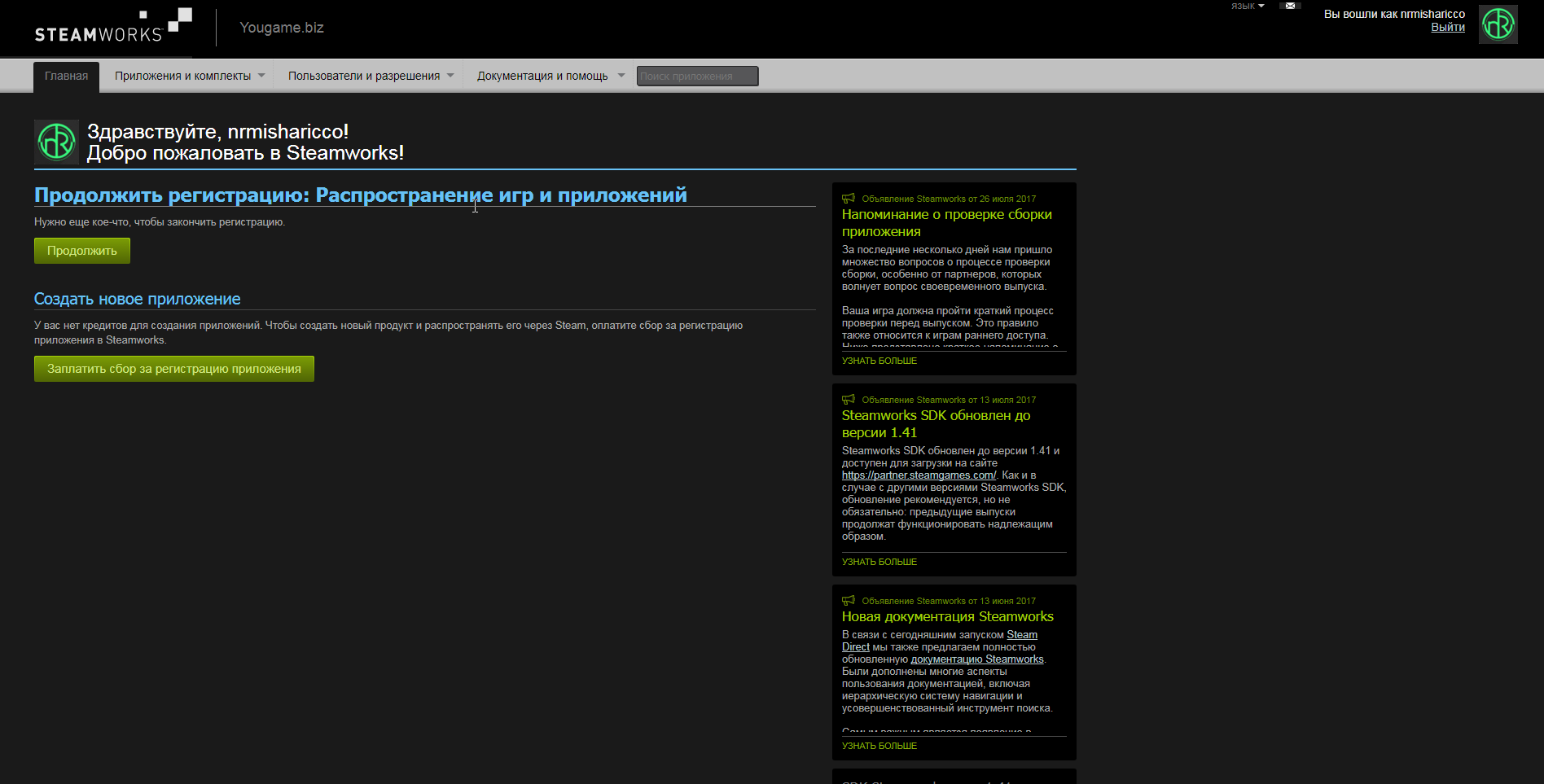The height and width of the screenshot is (784, 1544).
Task: Click the text 'Добро пожаловать в Steamworks!'
Action: (x=246, y=153)
